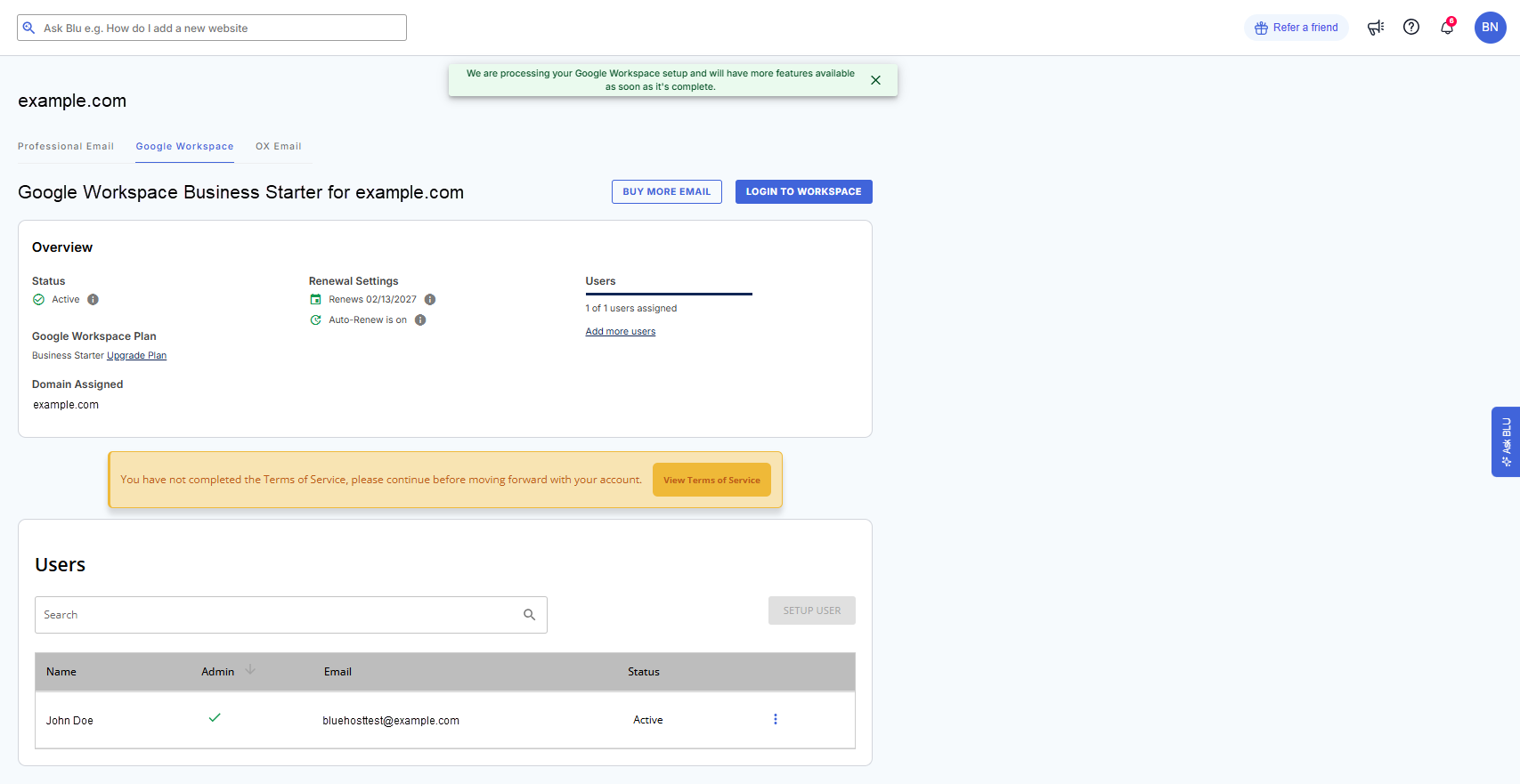The width and height of the screenshot is (1520, 784).
Task: Click the bluehosttest@example.com email cell
Action: point(391,721)
